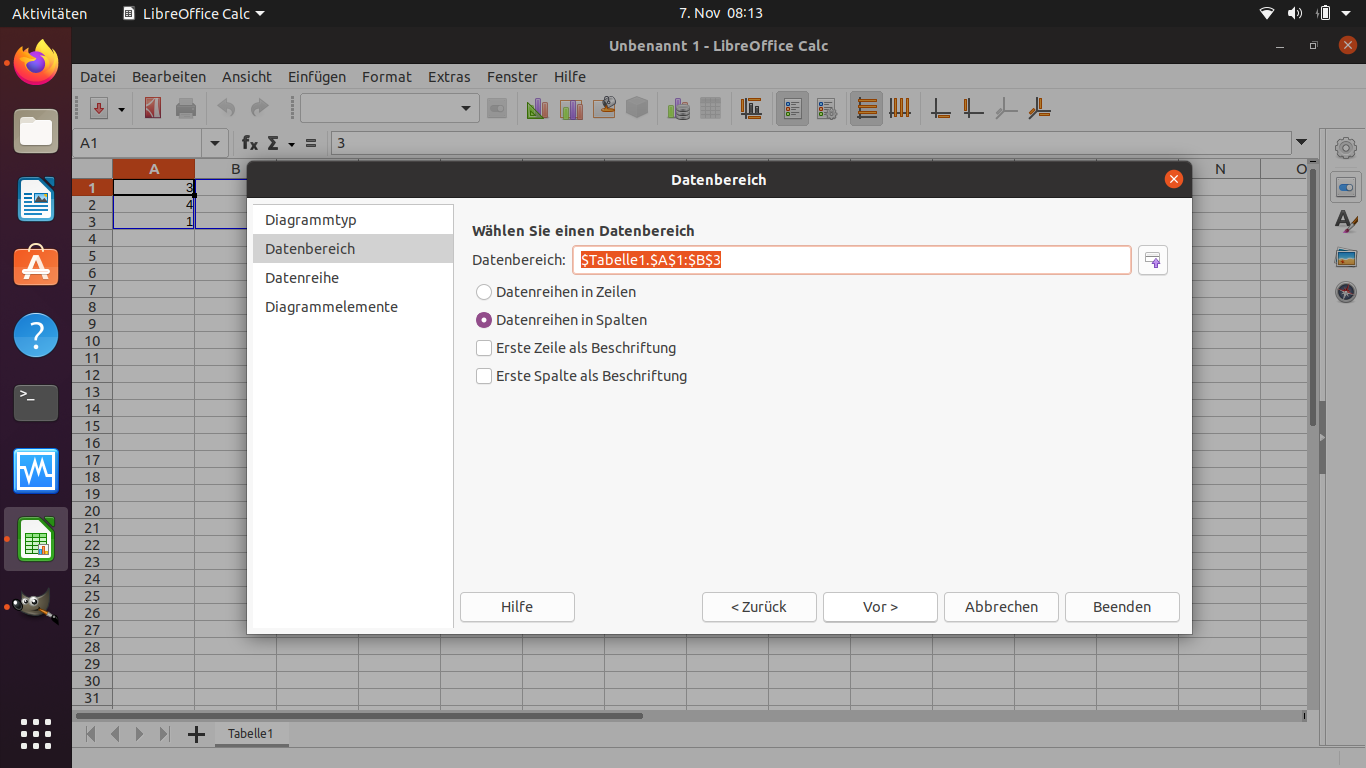Open the sidebar Styles panel icon
Image resolution: width=1366 pixels, height=768 pixels.
(1346, 222)
